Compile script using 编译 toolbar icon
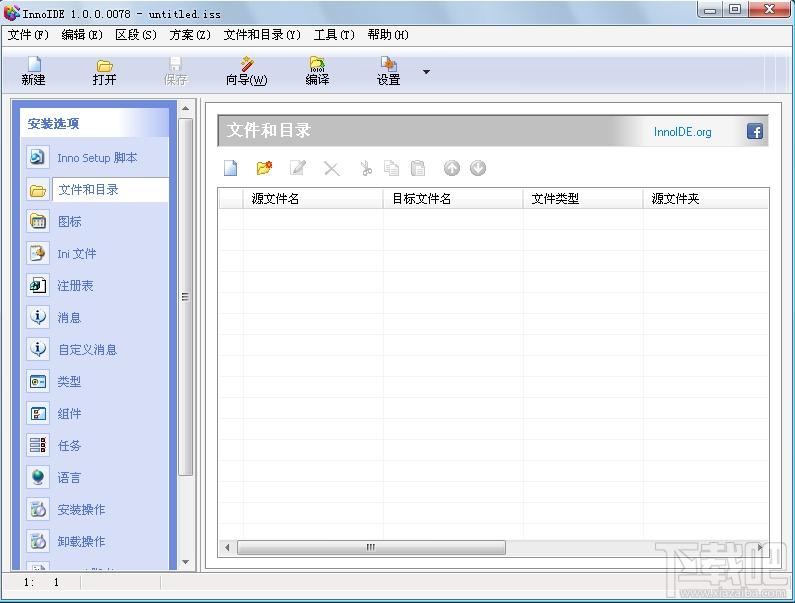This screenshot has width=795, height=603. [317, 71]
